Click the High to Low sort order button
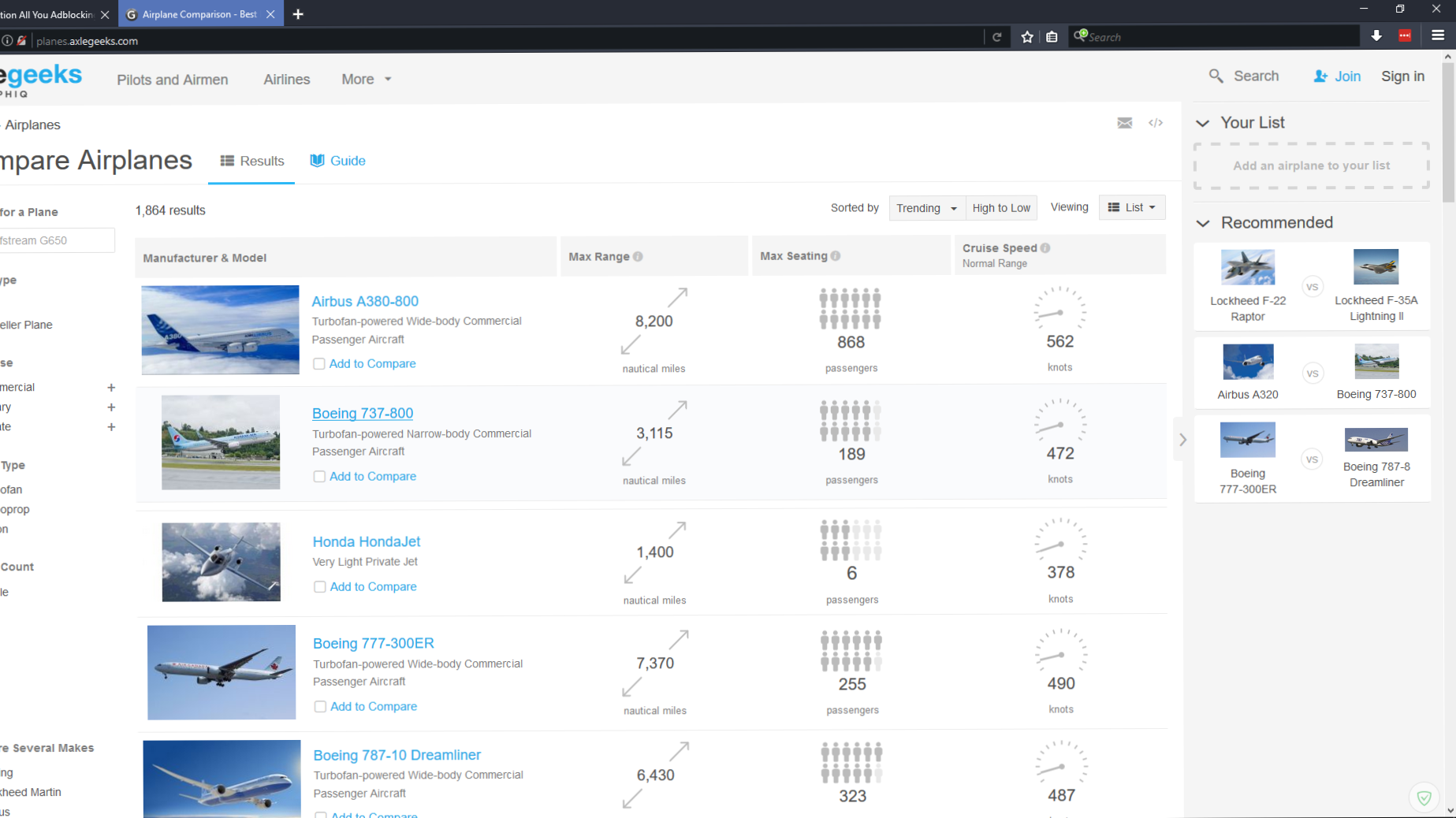 (1001, 208)
